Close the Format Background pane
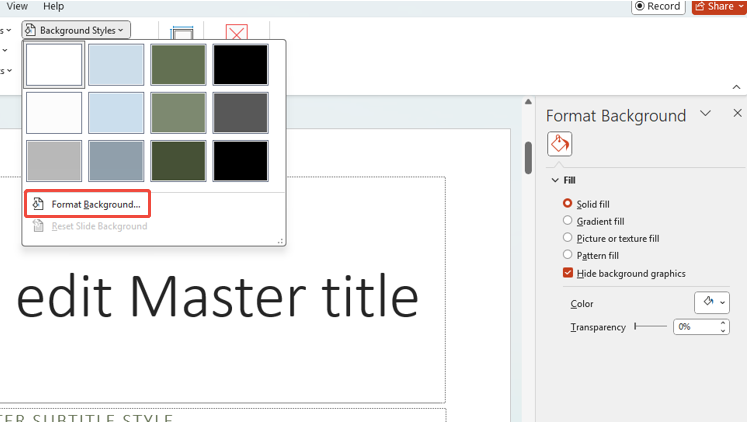The image size is (749, 431). (737, 113)
